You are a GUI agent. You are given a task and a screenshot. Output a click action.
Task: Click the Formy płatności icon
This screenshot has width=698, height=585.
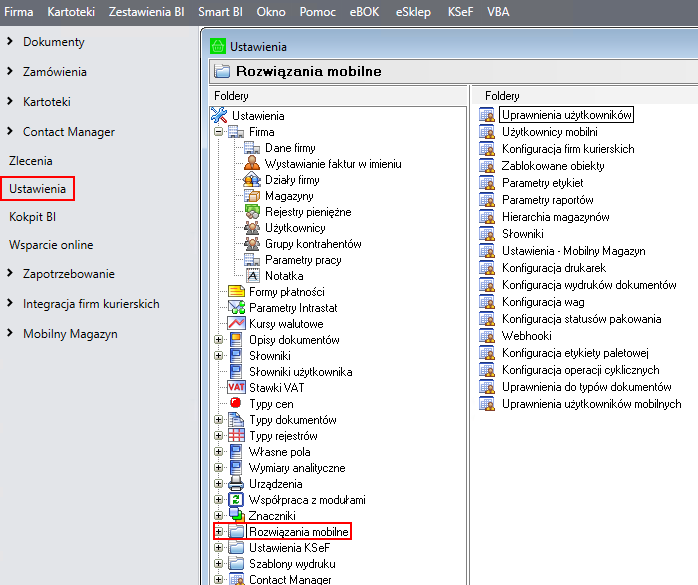tap(237, 292)
